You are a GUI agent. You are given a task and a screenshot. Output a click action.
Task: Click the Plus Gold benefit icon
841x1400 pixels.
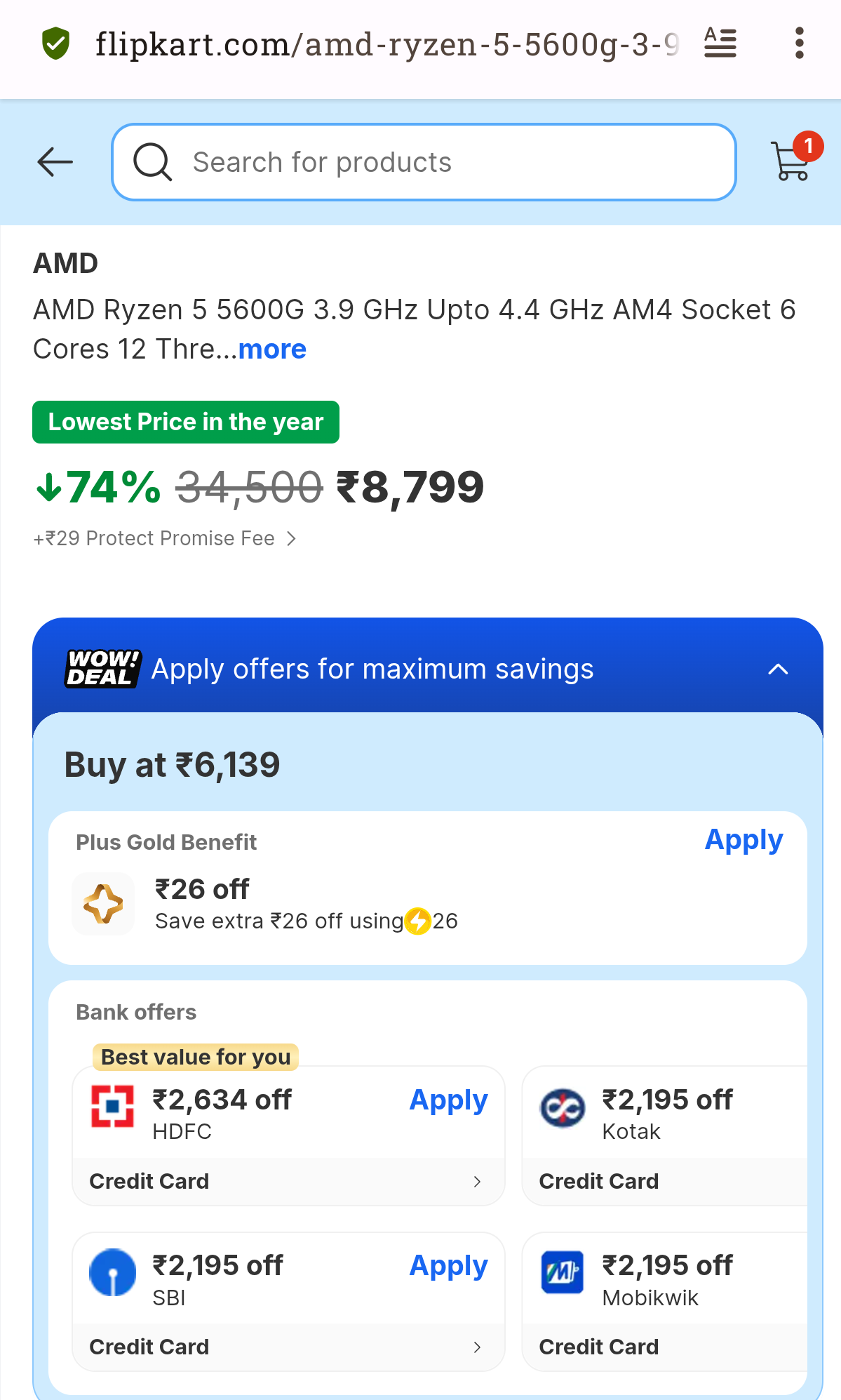pyautogui.click(x=103, y=903)
